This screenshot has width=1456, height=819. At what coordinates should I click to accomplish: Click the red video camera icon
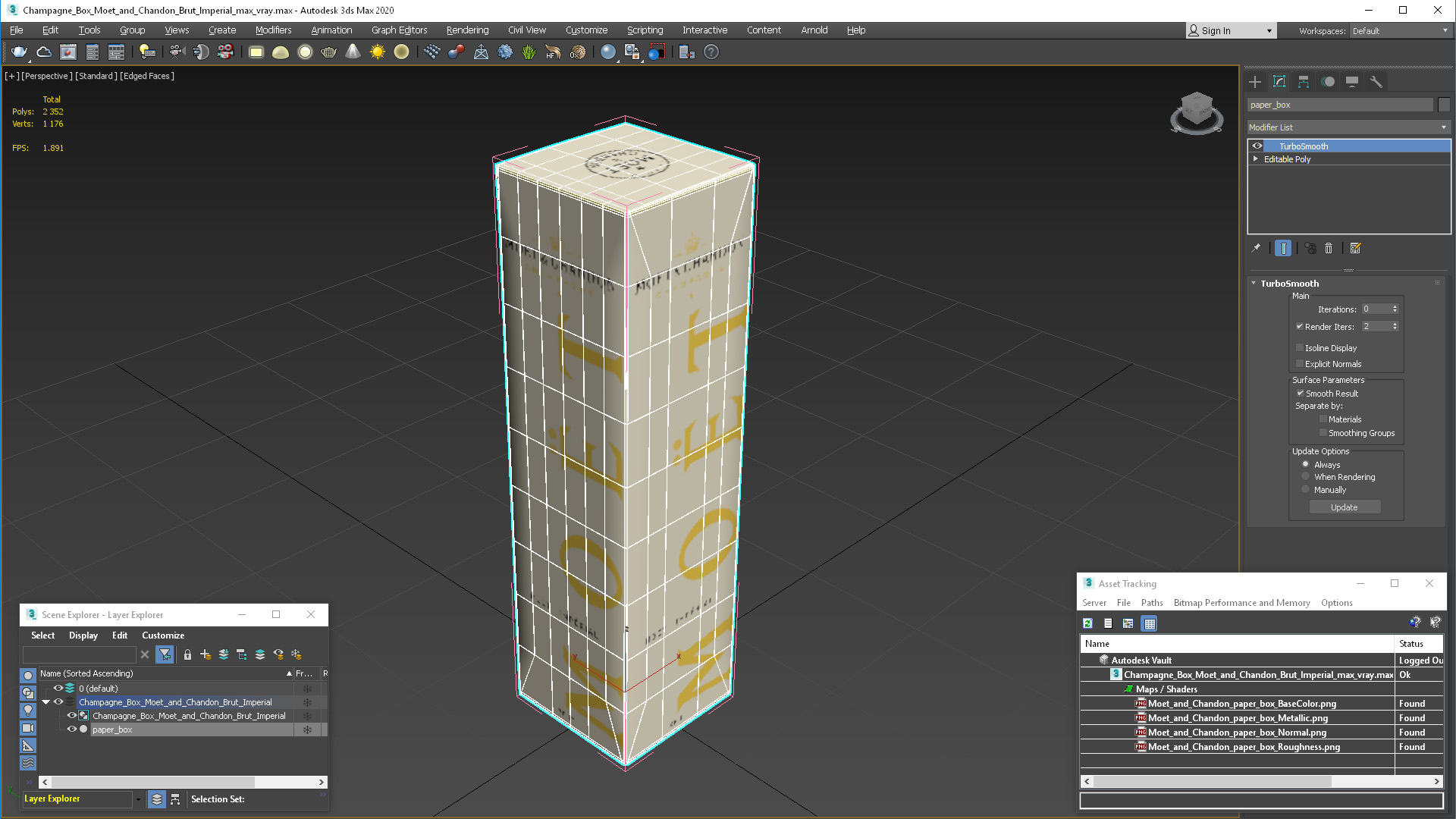225,52
